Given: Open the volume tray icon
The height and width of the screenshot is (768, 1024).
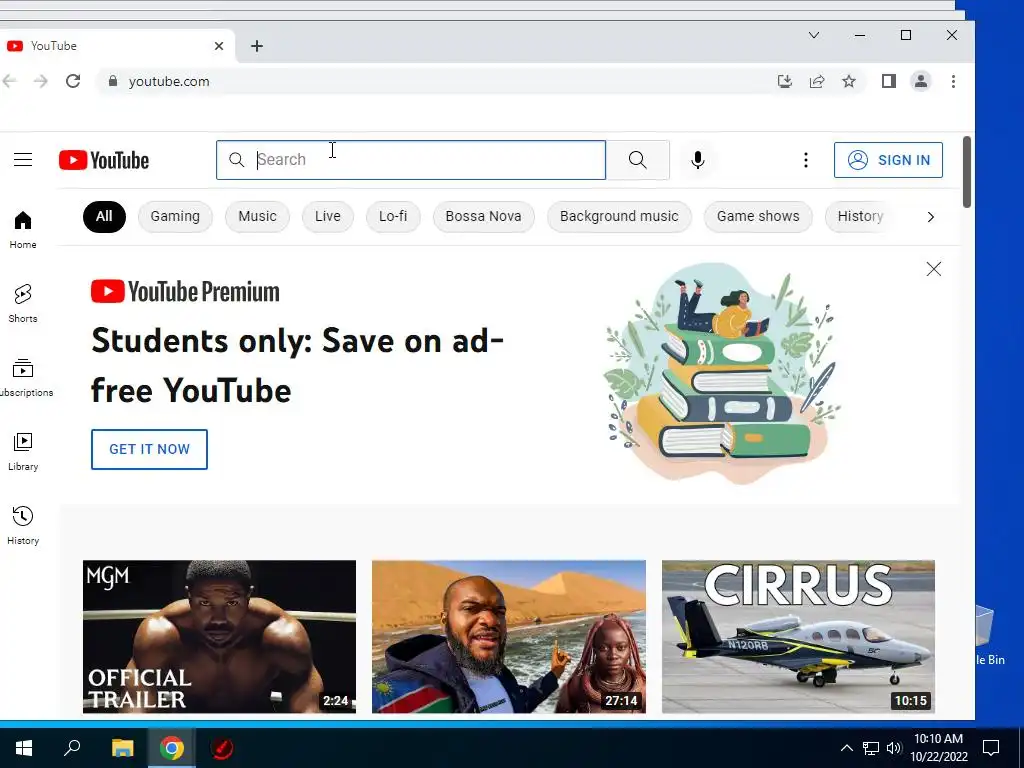Looking at the screenshot, I should tap(894, 748).
